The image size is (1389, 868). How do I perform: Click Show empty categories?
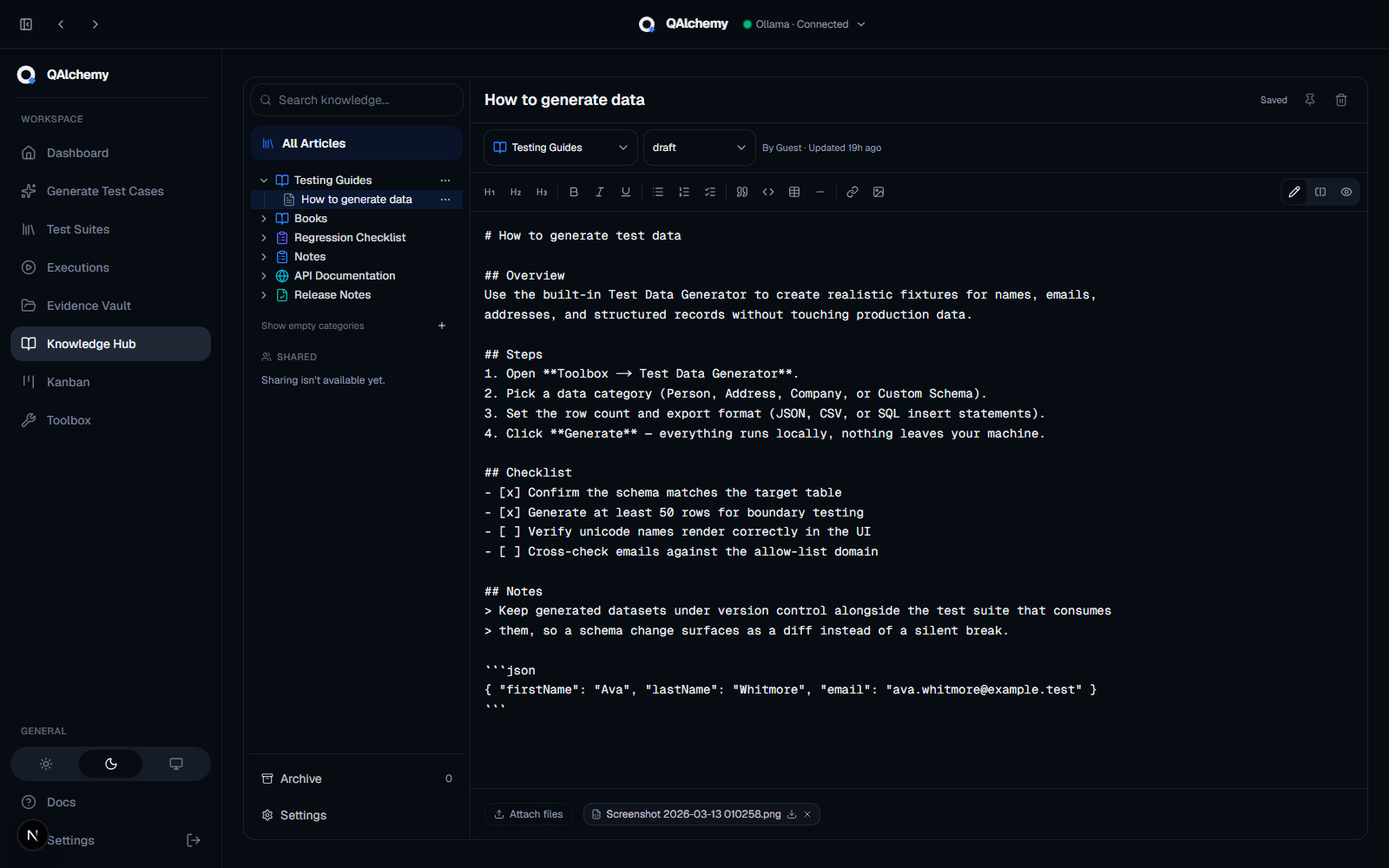tap(313, 326)
